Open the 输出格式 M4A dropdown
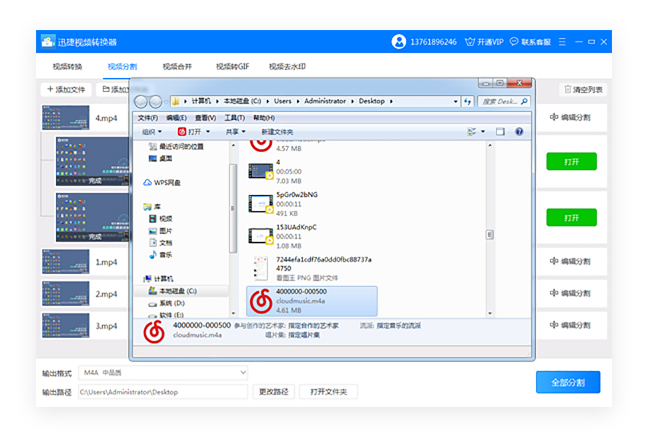Viewport: 650px width, 448px height. pyautogui.click(x=163, y=373)
